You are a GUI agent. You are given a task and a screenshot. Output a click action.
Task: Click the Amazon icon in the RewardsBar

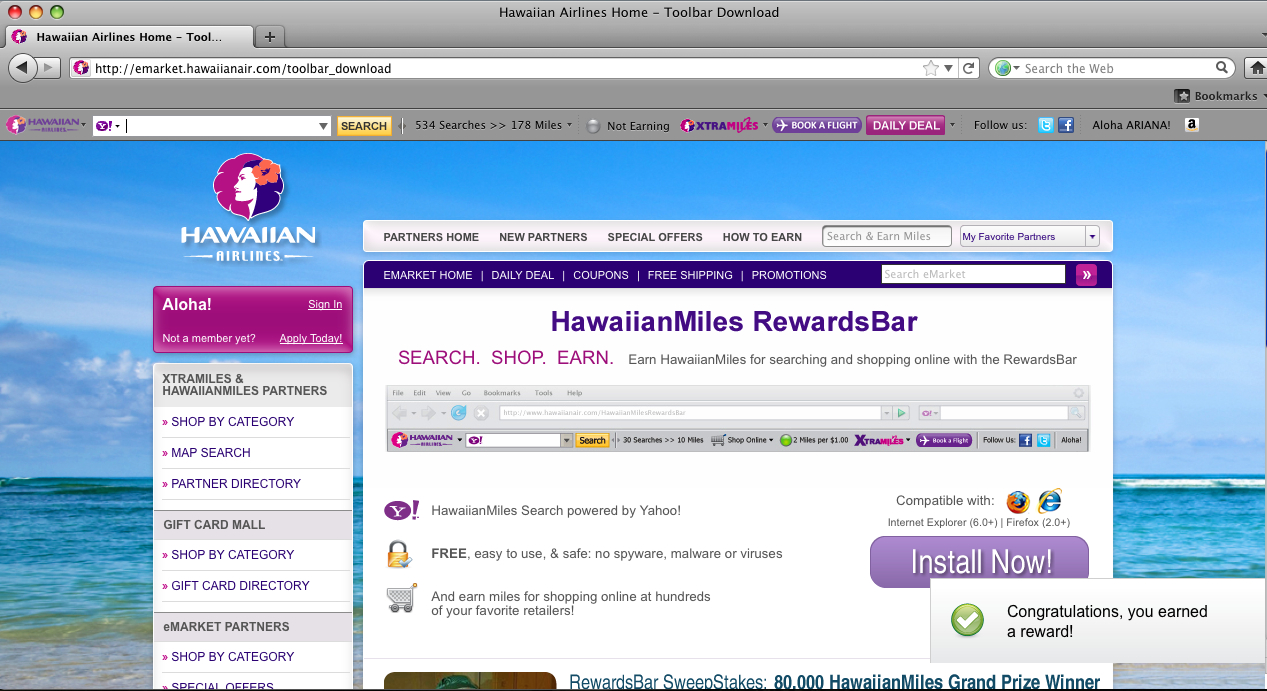[1191, 125]
